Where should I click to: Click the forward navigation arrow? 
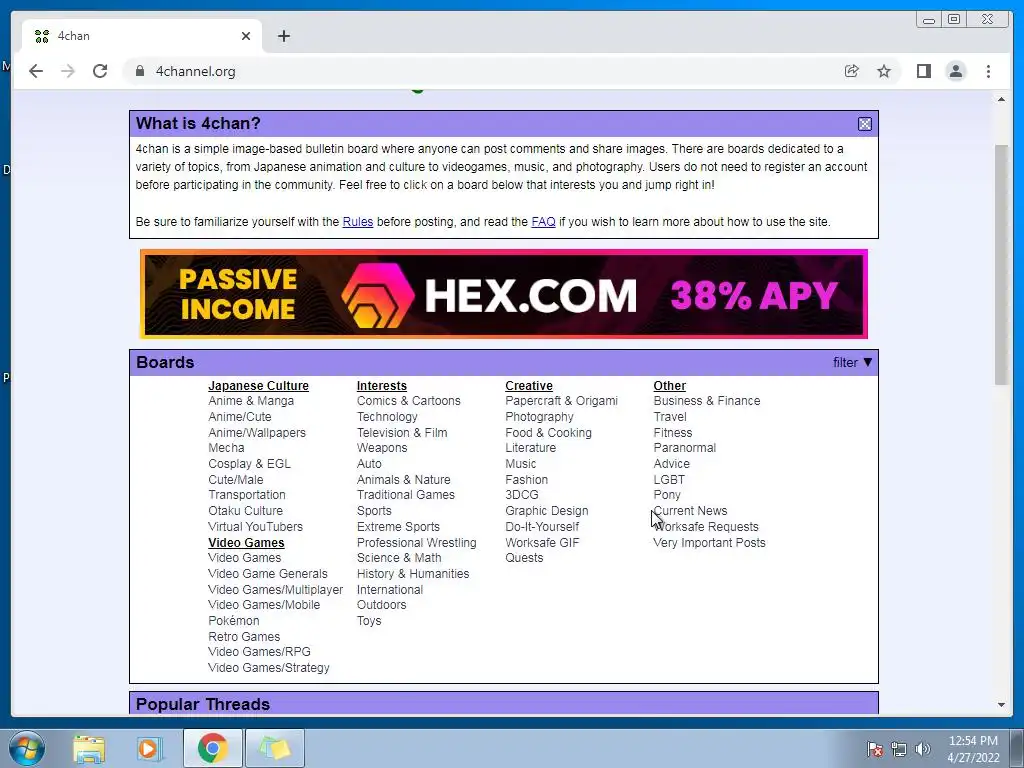click(68, 71)
